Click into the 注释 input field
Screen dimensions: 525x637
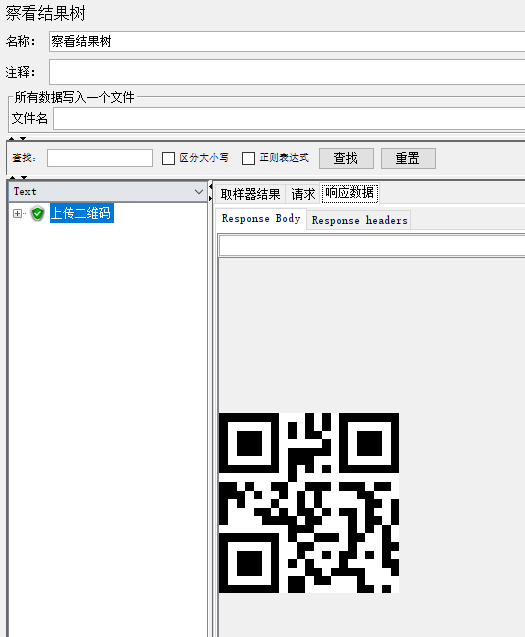pos(287,72)
